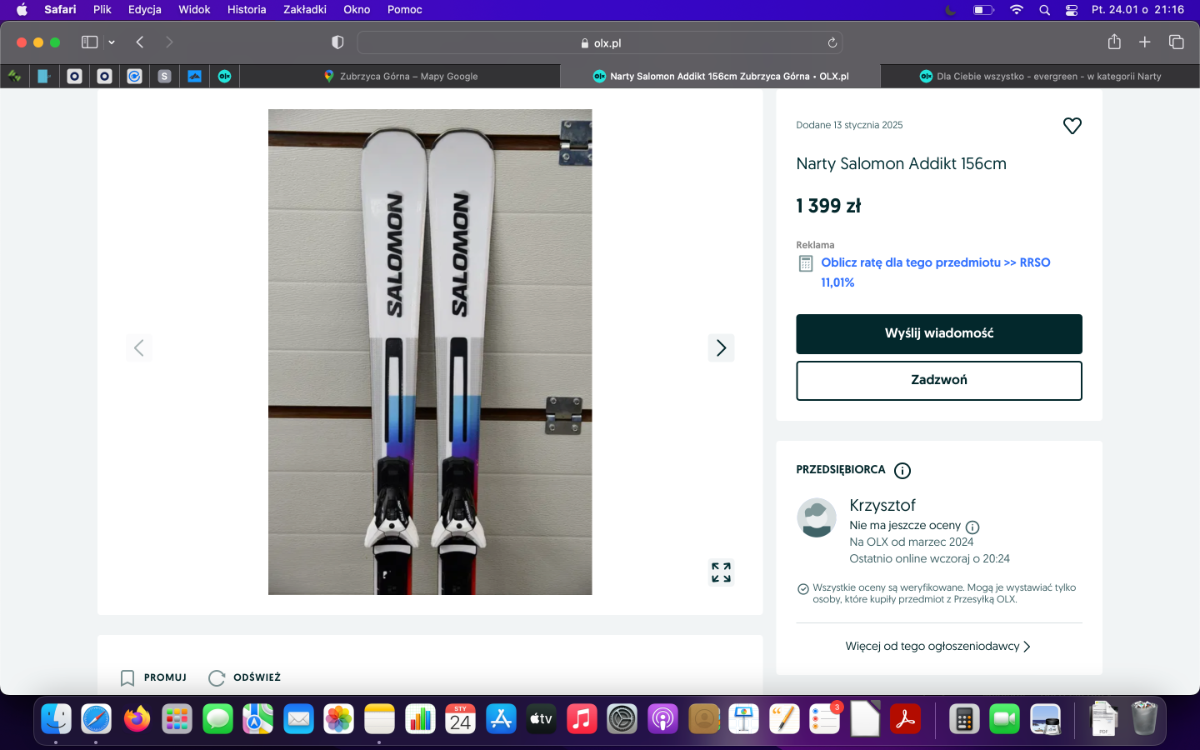
Task: Open the Safari Share menu
Action: [x=1114, y=42]
